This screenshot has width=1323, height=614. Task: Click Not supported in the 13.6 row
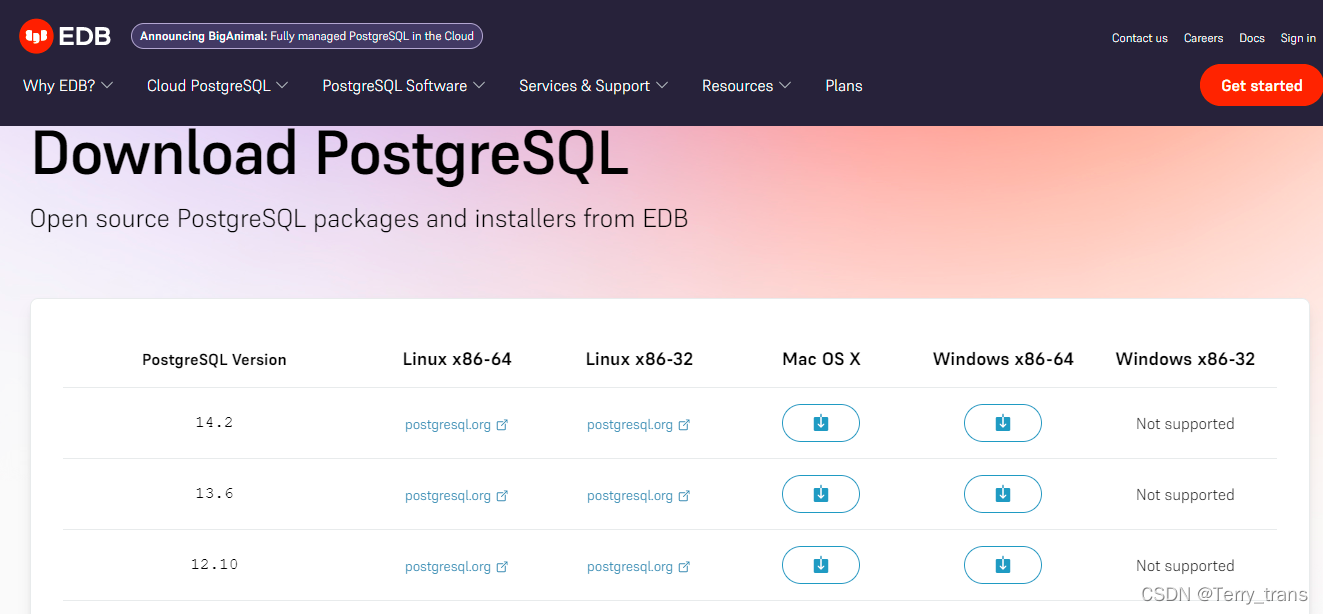(x=1185, y=495)
